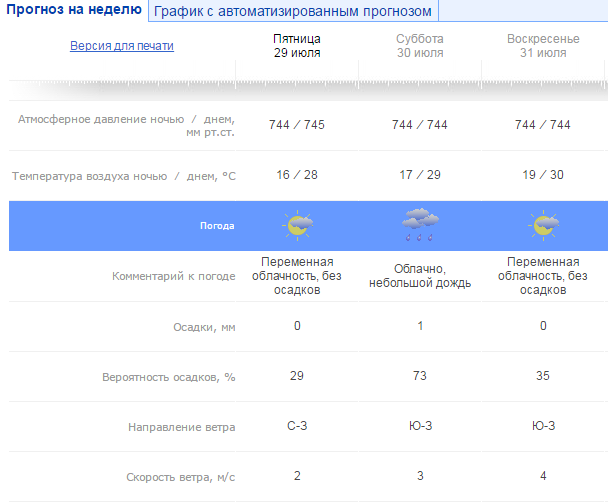This screenshot has width=608, height=502.
Task: Click Saturday's temperature value 17 / 29
Action: [419, 176]
